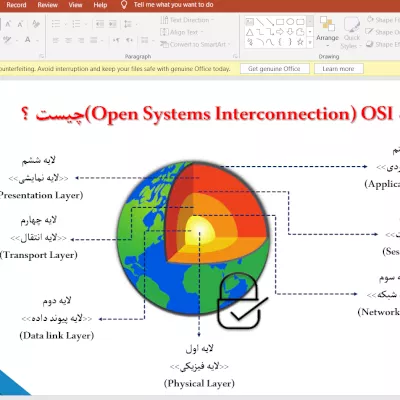Viewport: 400px width, 400px height.
Task: Increase the list indent level
Action: point(113,24)
